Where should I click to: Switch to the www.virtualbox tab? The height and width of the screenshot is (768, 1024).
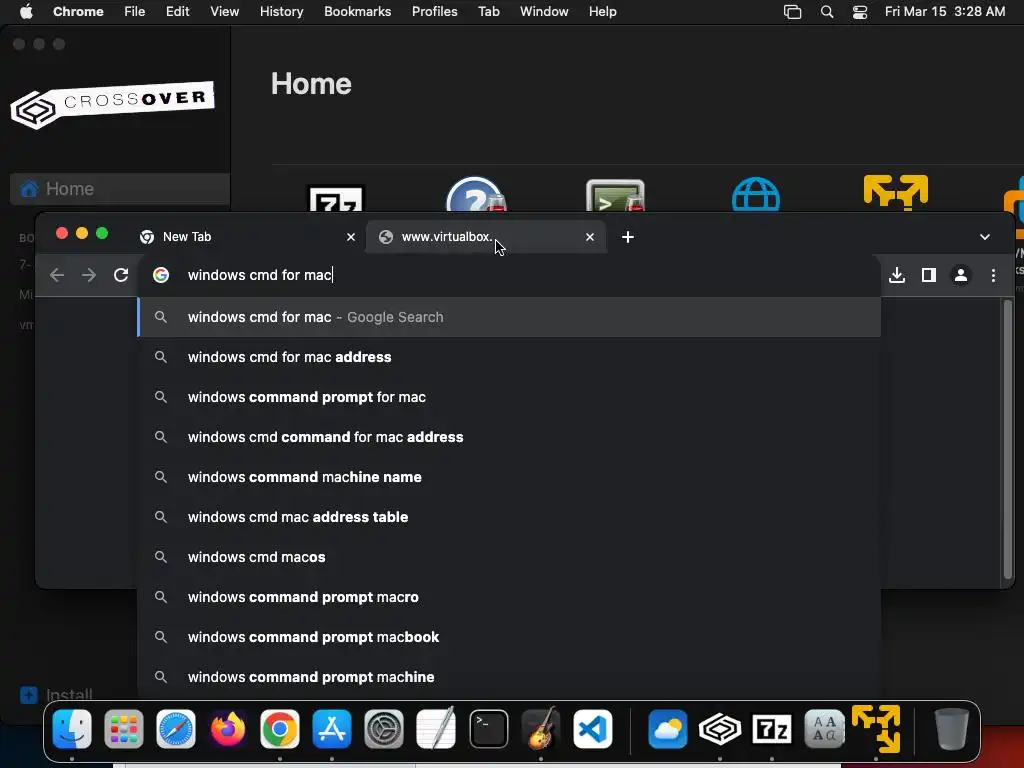[x=486, y=236]
